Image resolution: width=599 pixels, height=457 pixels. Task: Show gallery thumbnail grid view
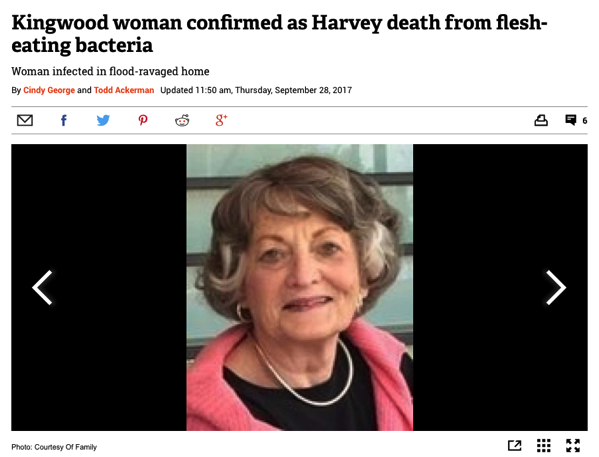point(544,445)
